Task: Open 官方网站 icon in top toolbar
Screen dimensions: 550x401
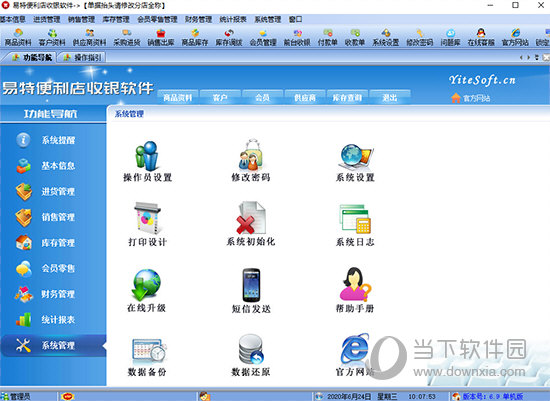Action: point(515,38)
